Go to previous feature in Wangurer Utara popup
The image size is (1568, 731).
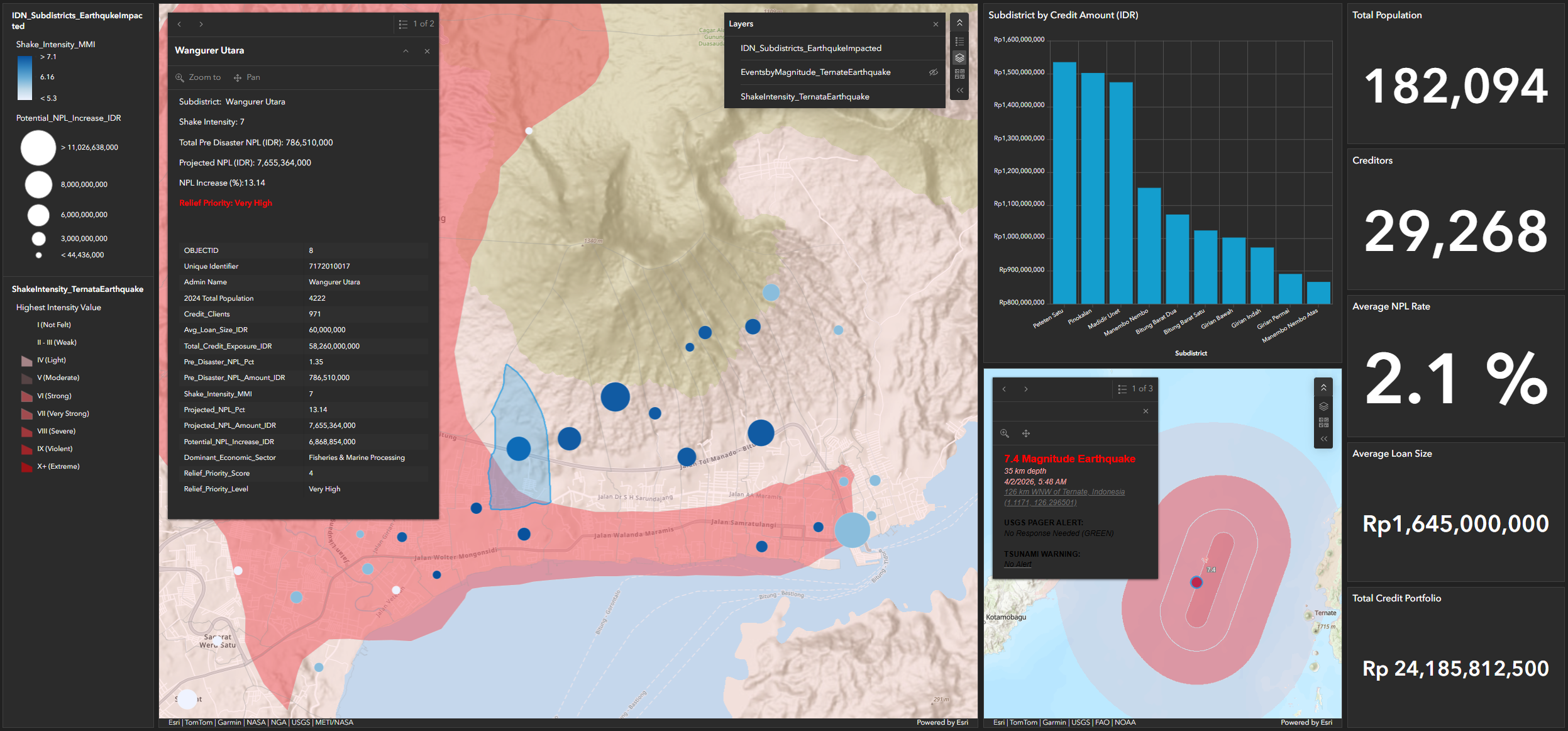pos(179,24)
